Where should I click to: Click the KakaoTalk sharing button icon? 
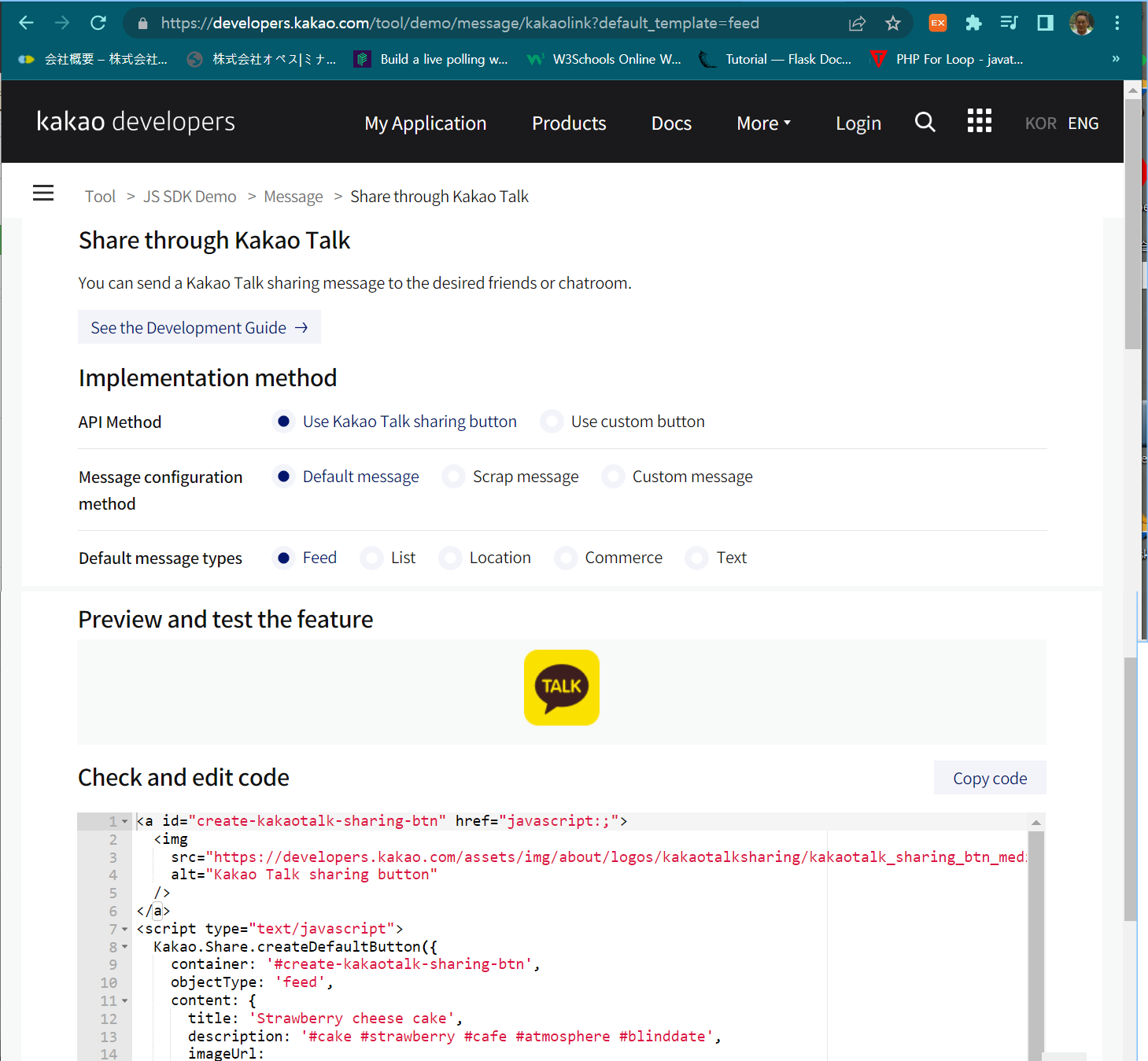[x=561, y=687]
